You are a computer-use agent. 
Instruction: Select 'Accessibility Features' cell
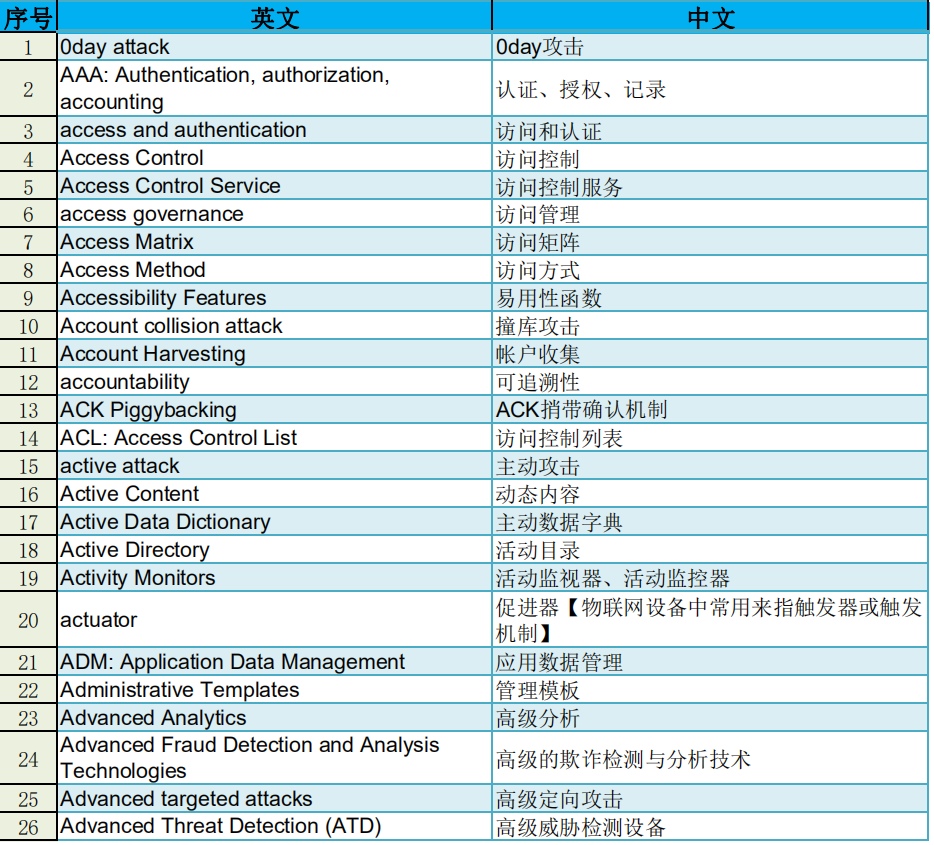(x=275, y=298)
